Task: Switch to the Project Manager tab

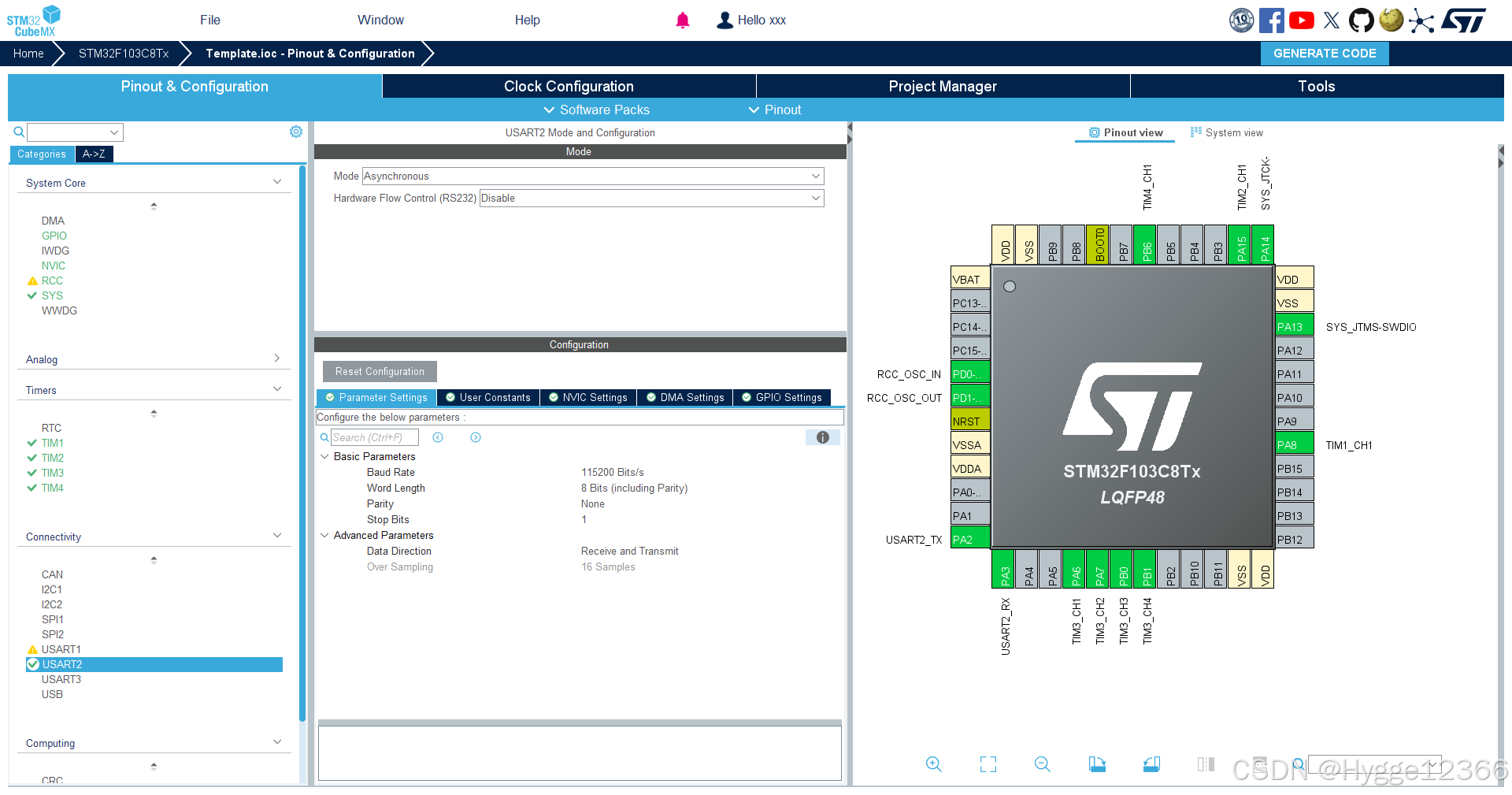Action: click(x=943, y=86)
